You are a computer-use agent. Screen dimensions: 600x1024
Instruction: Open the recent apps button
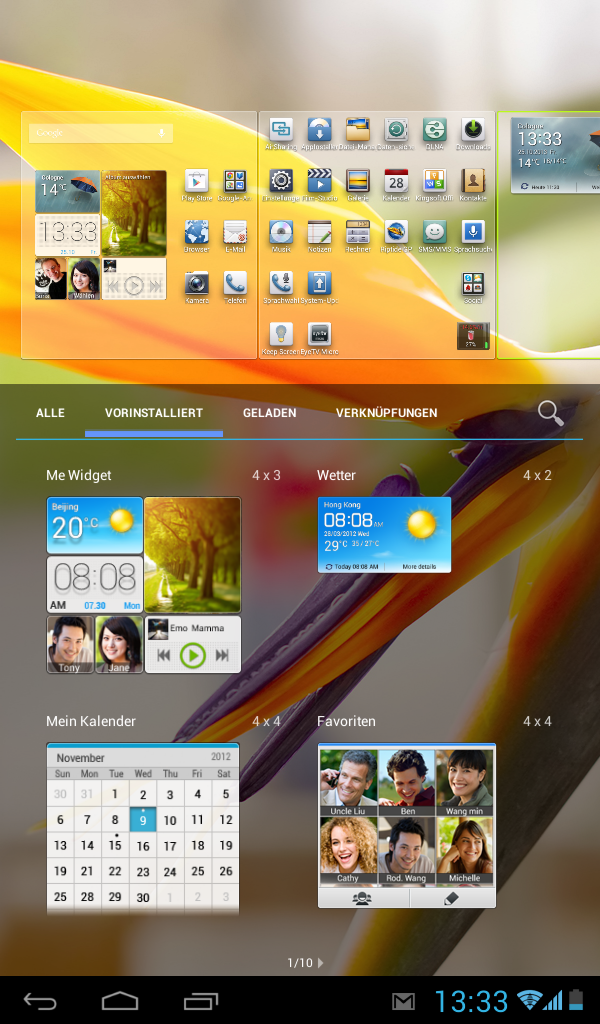click(x=201, y=1001)
